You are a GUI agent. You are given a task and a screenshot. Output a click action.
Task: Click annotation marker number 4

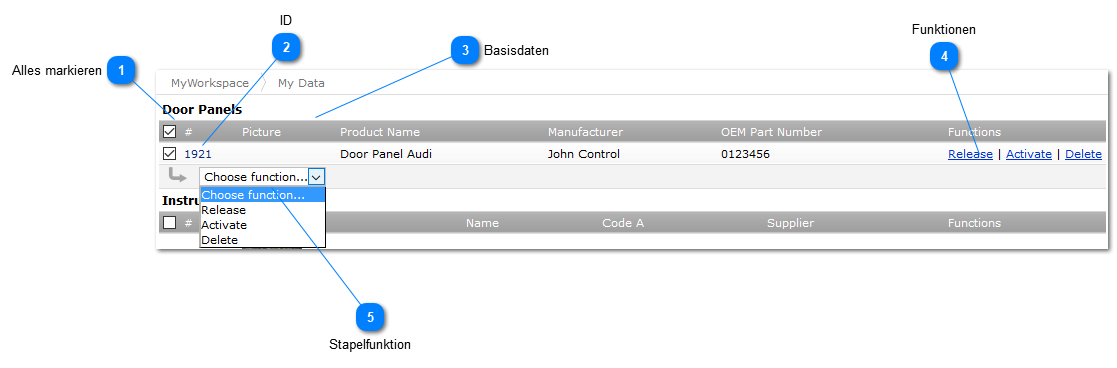(944, 58)
